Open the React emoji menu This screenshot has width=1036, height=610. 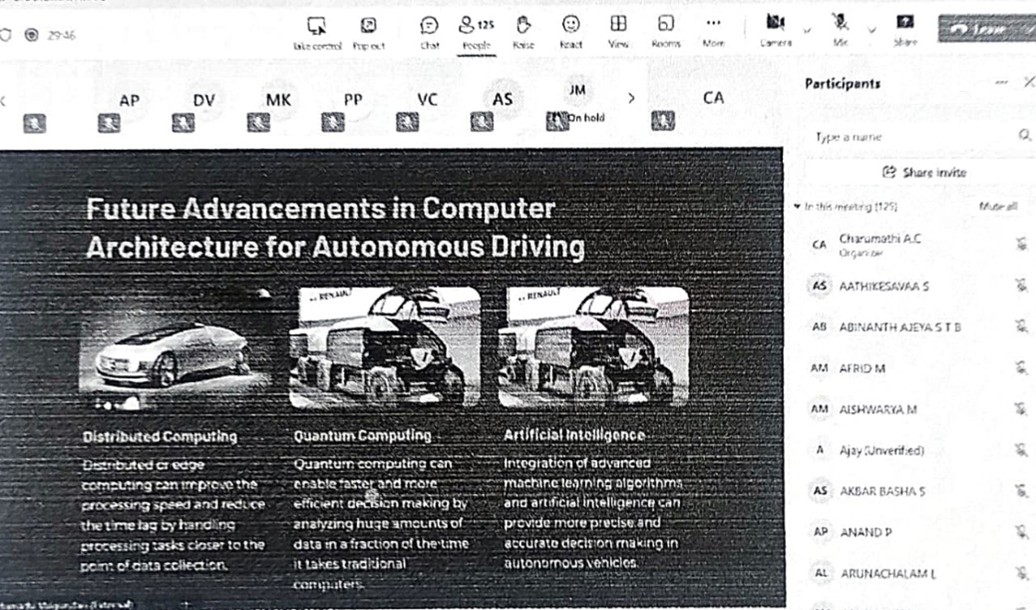tap(571, 26)
